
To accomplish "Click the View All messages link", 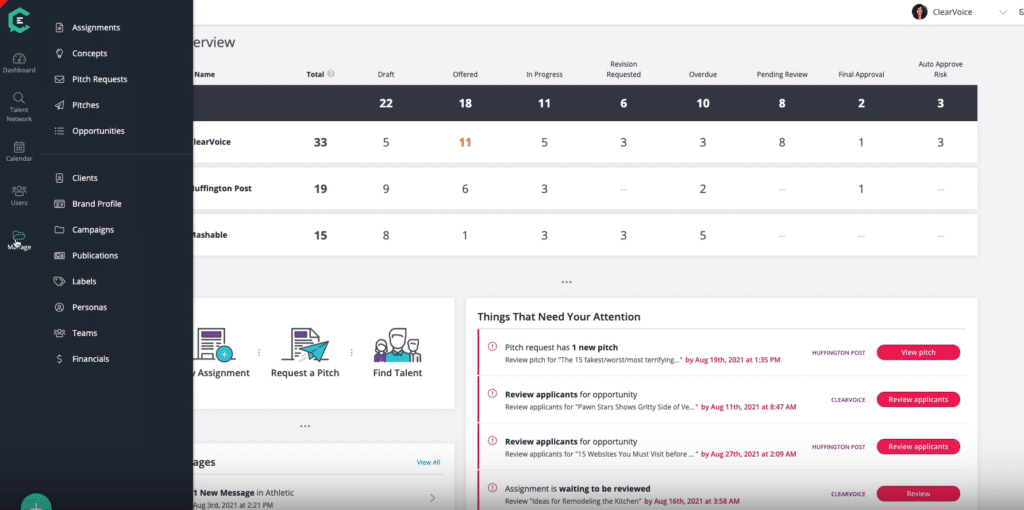I will point(428,462).
